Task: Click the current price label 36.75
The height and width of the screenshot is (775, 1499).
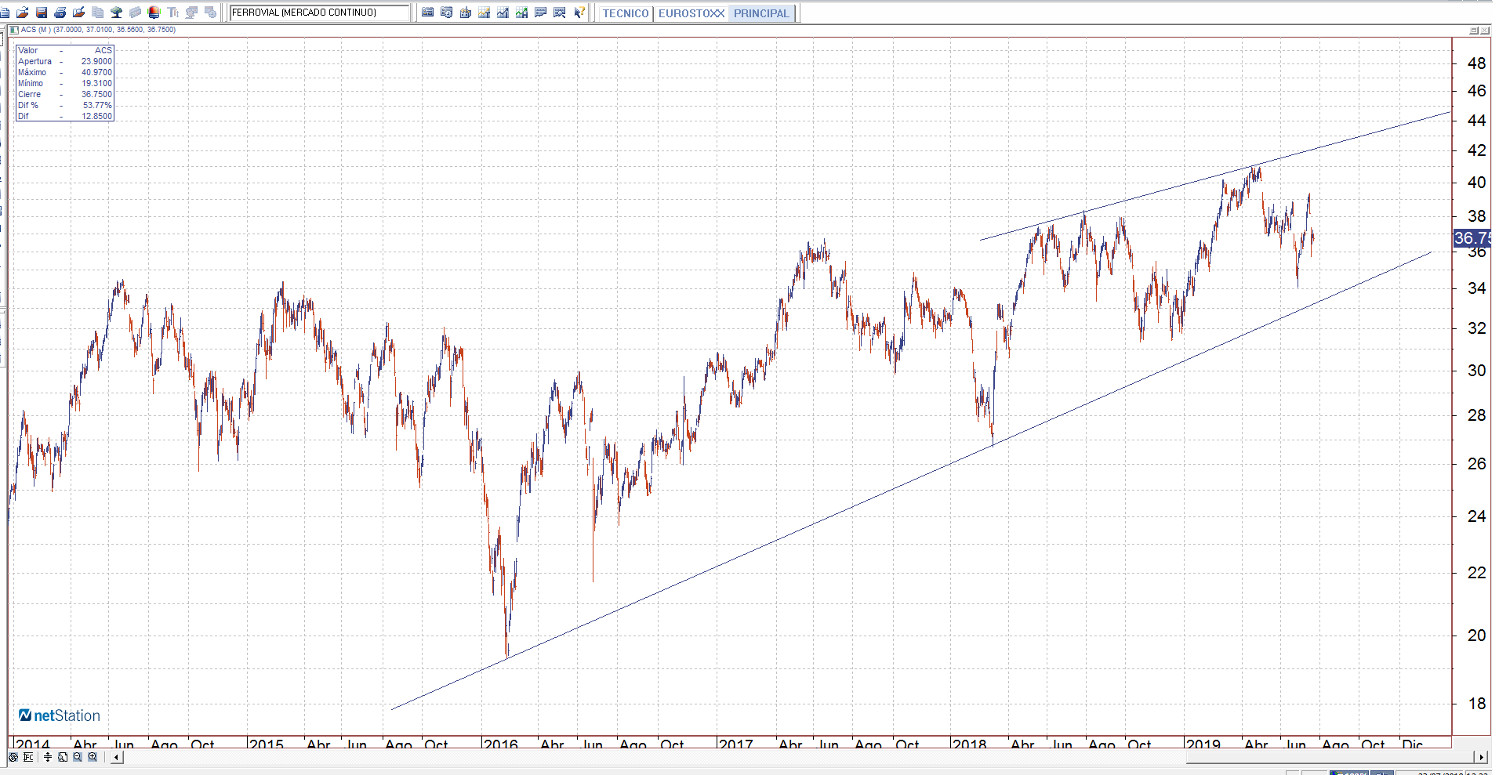Action: pyautogui.click(x=1472, y=239)
